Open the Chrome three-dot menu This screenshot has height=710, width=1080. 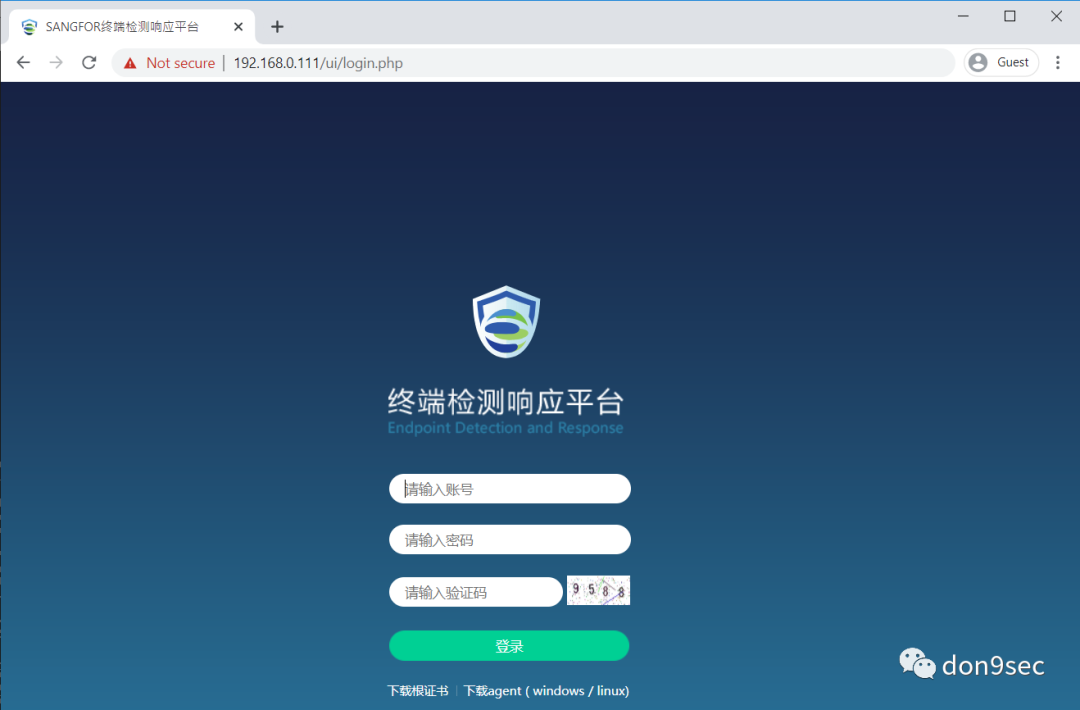click(x=1057, y=63)
